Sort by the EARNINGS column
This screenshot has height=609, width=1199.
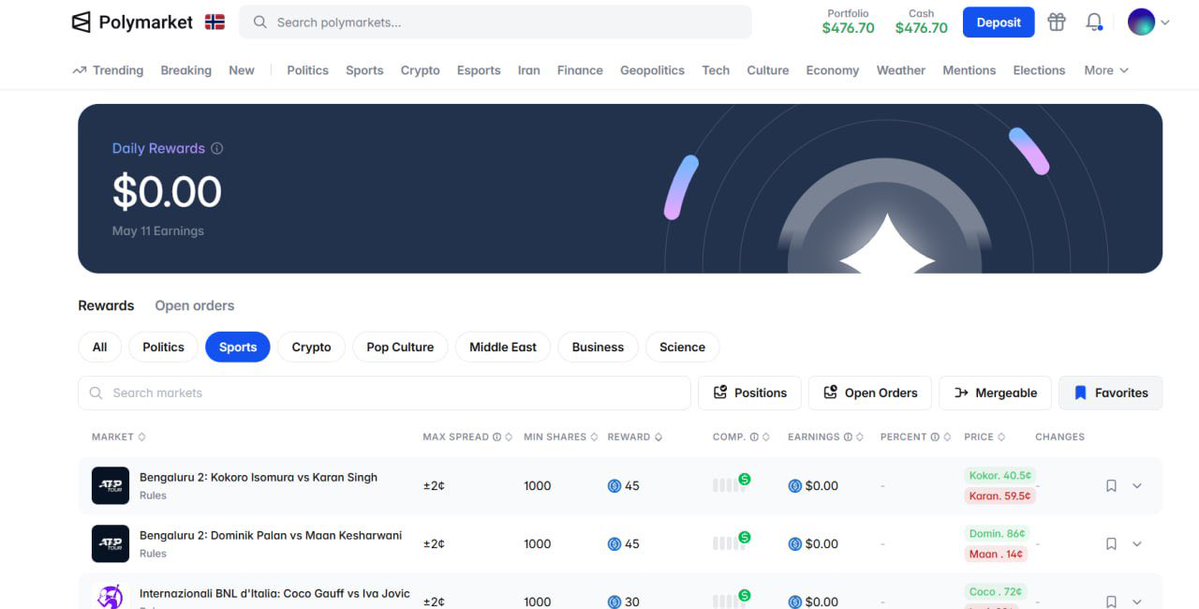click(x=826, y=437)
